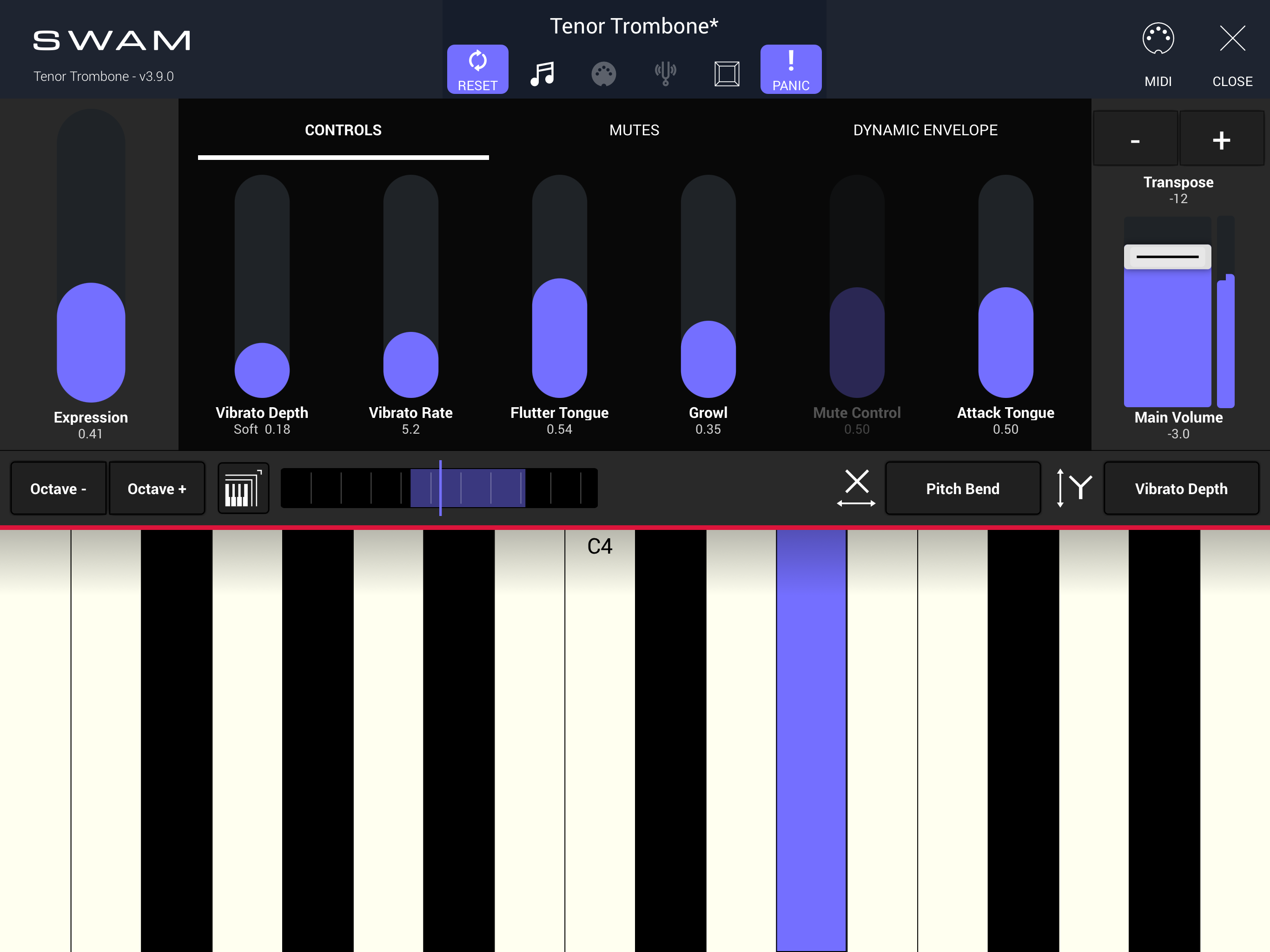Click the Octave - button
1270x952 pixels.
(59, 489)
